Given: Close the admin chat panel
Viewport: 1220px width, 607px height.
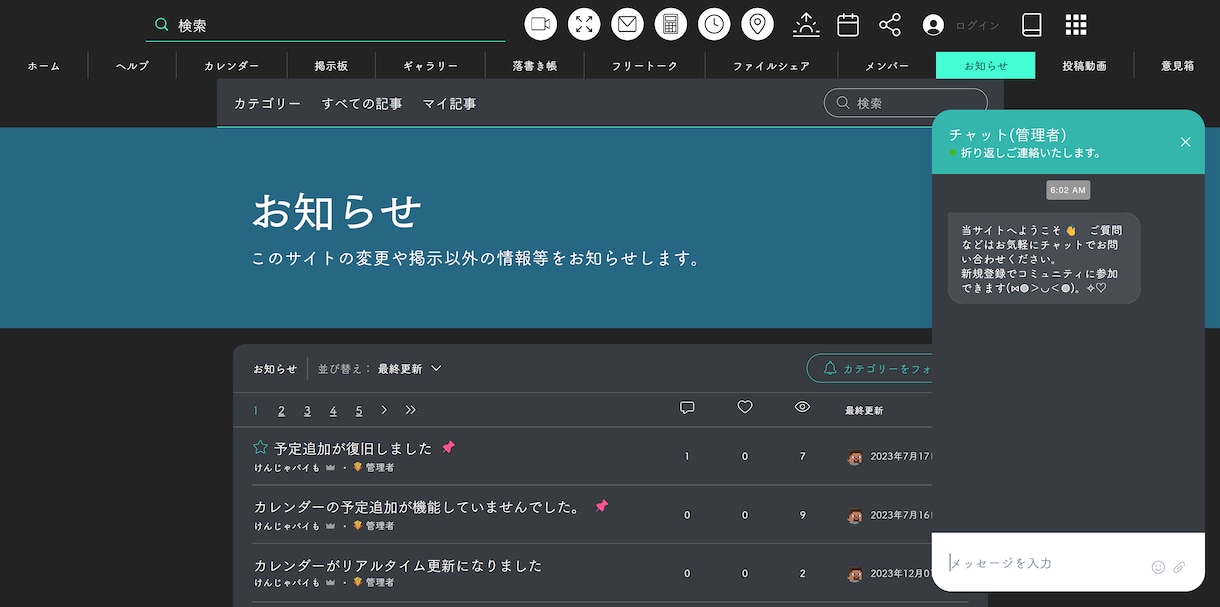Looking at the screenshot, I should click(1186, 142).
